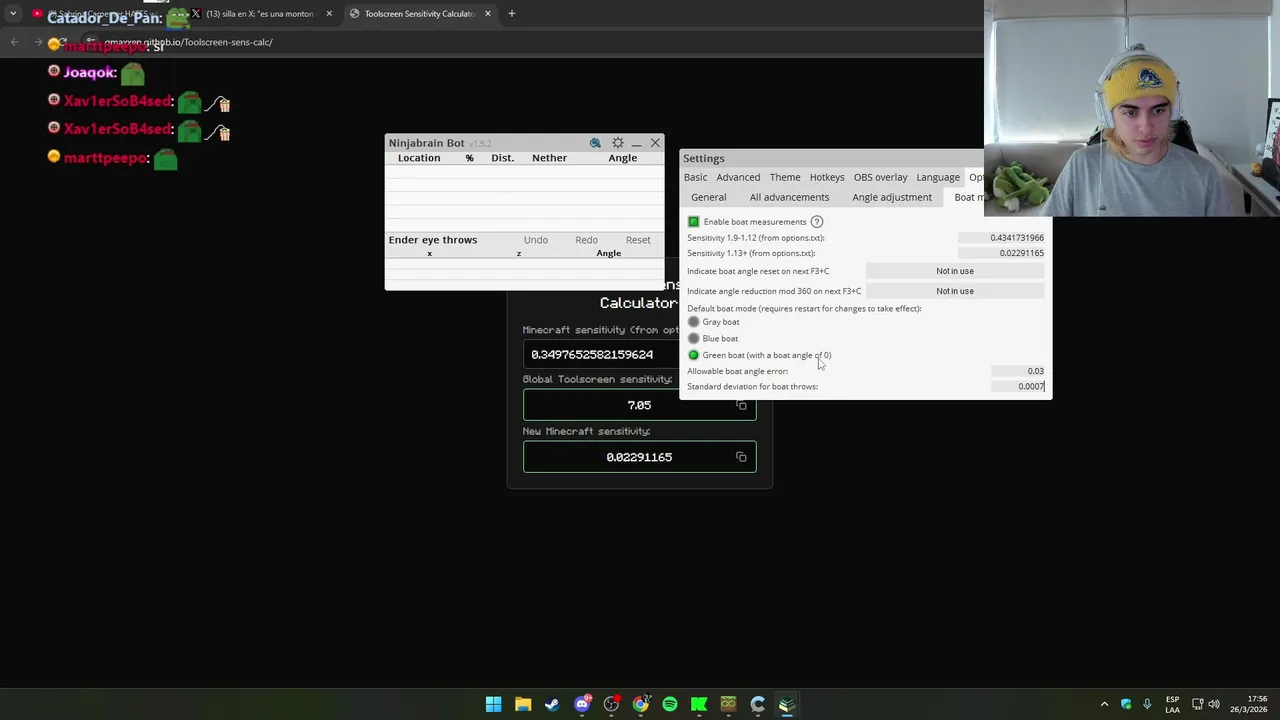
Task: Open Spotify from the taskbar
Action: (670, 704)
